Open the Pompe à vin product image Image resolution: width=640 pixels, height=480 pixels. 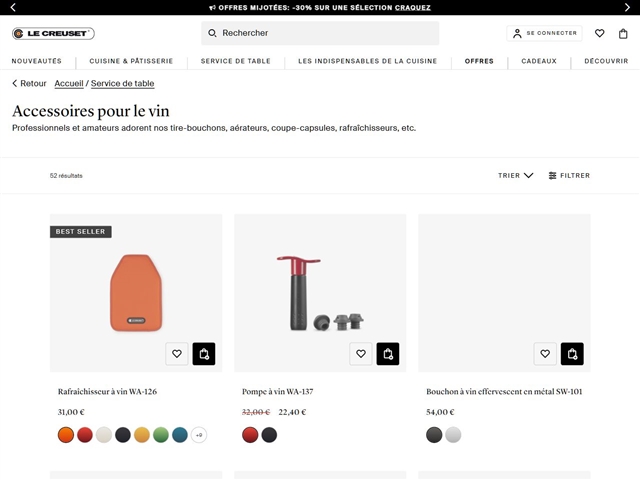click(x=320, y=293)
